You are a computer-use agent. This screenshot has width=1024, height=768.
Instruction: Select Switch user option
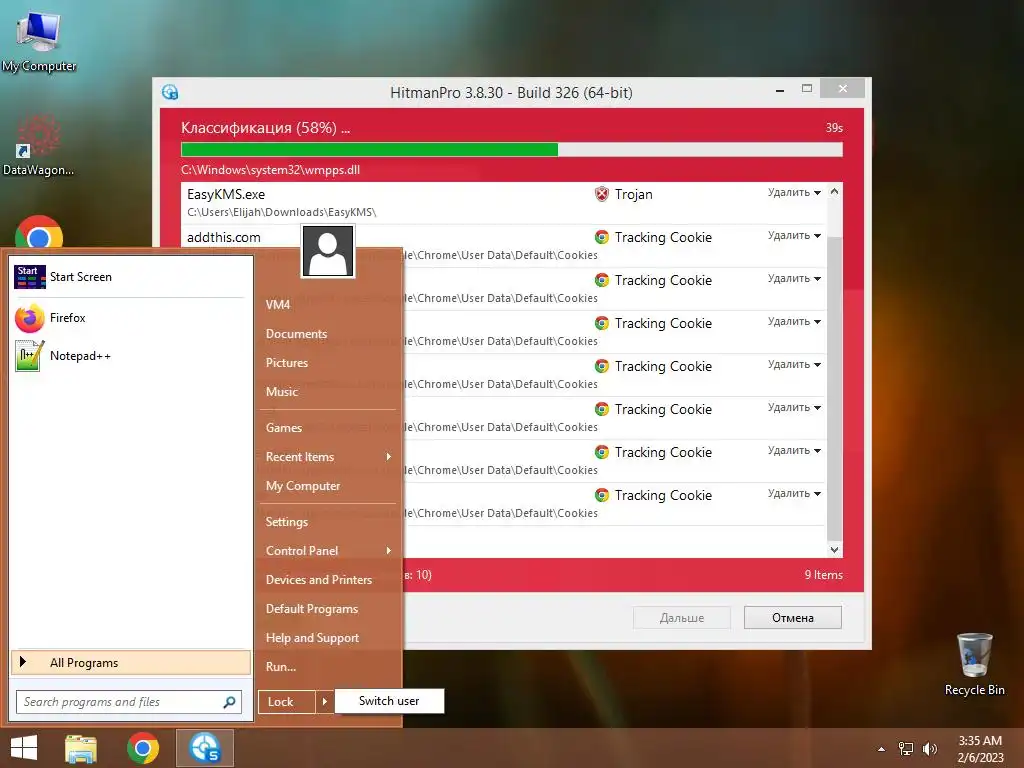click(389, 701)
